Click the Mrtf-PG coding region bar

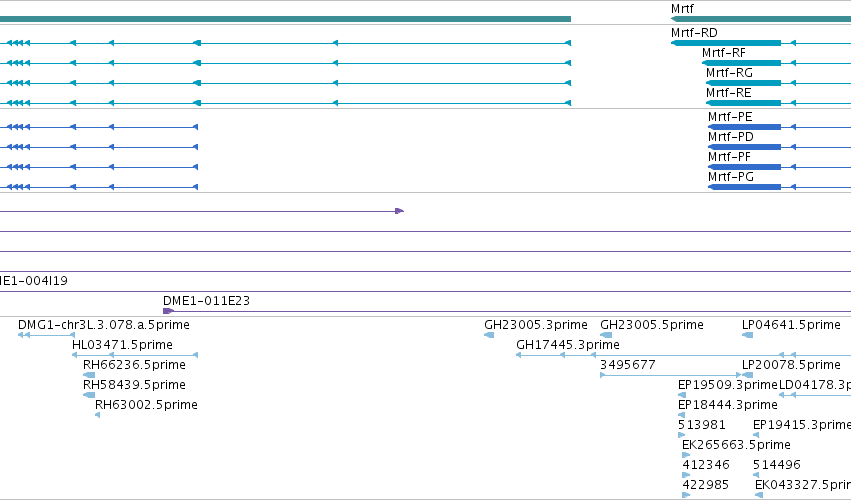(745, 187)
